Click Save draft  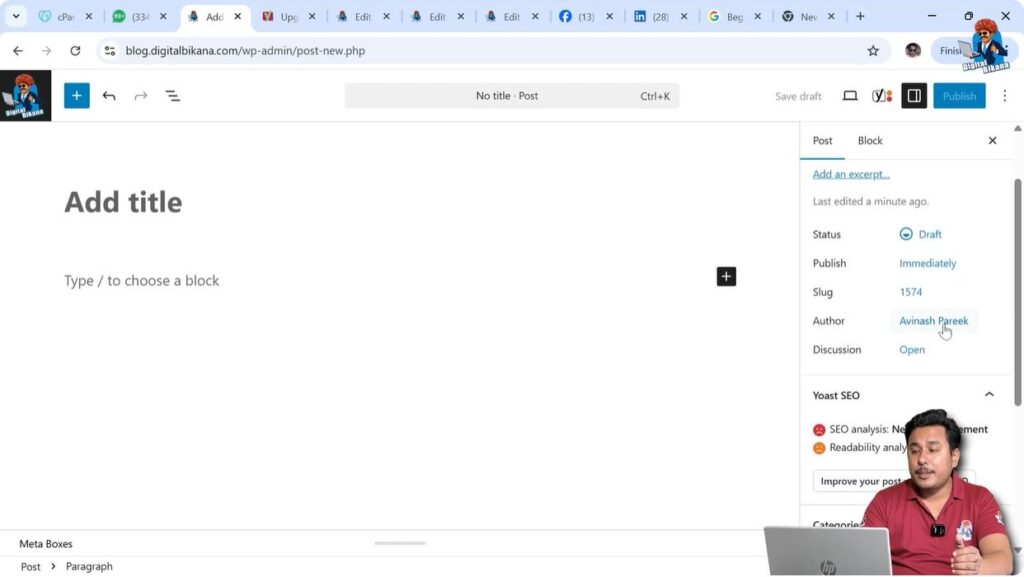click(797, 95)
